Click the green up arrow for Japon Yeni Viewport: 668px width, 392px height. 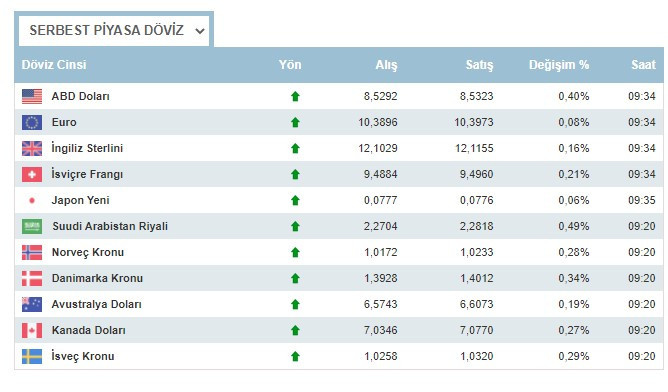click(295, 200)
